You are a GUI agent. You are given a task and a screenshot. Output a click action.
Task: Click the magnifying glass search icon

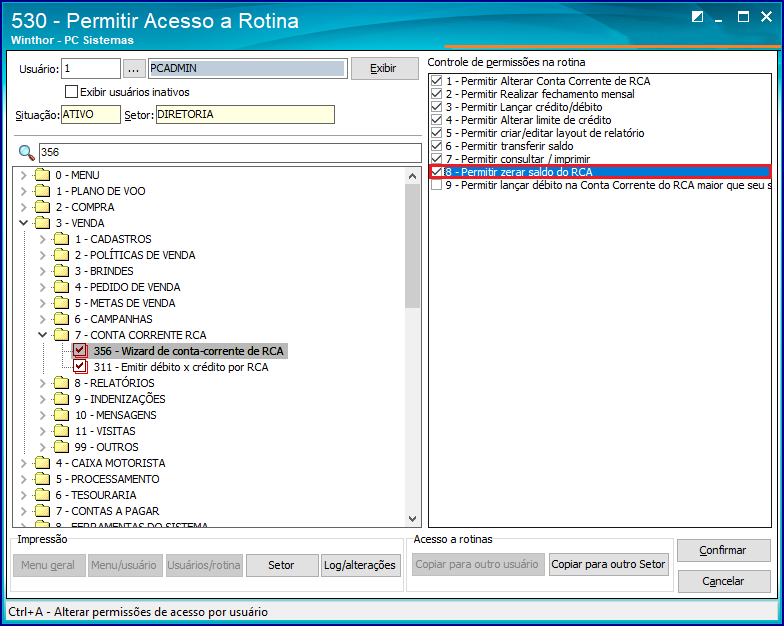pyautogui.click(x=26, y=152)
